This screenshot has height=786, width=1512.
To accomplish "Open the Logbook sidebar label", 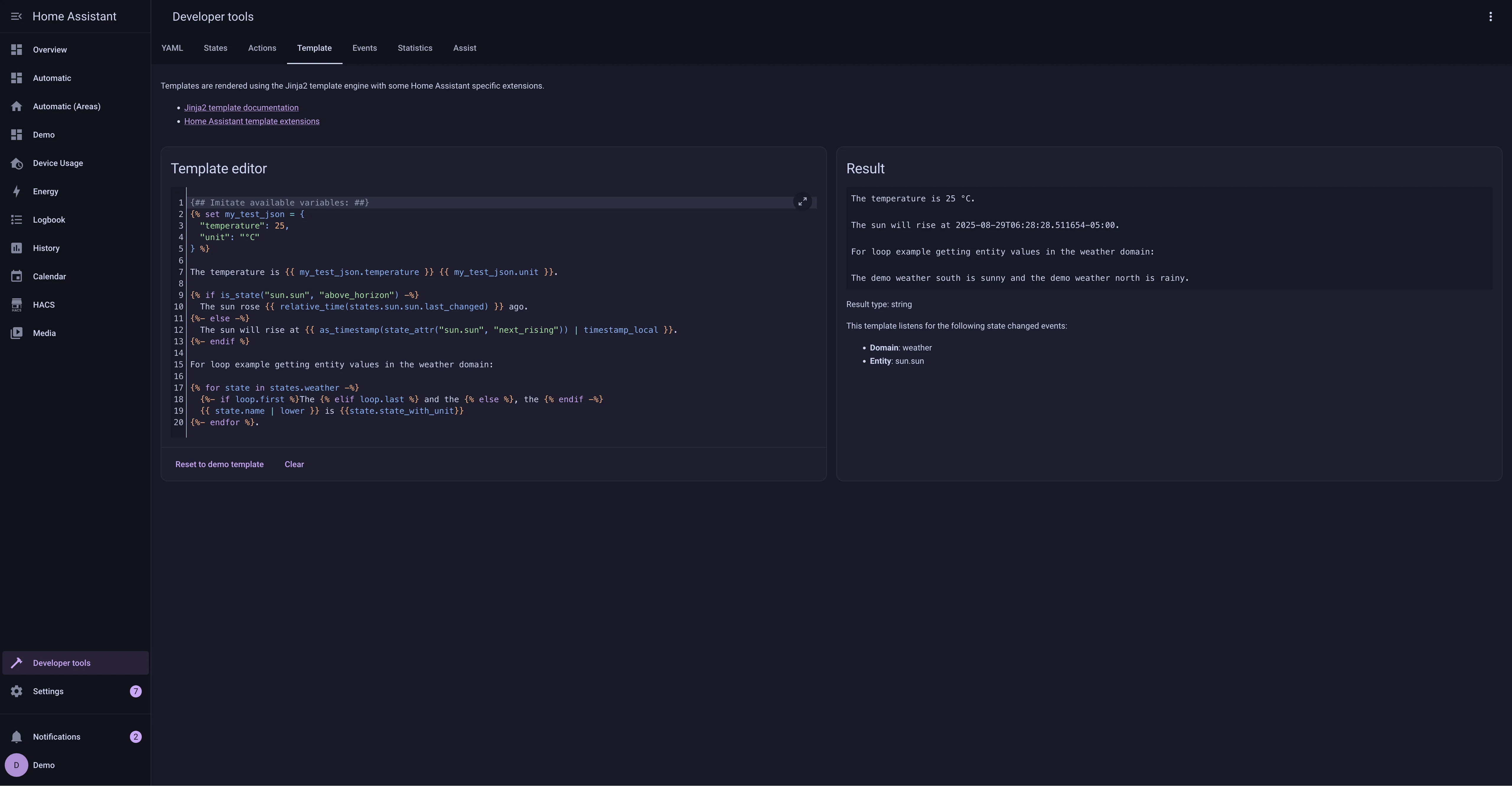I will coord(49,220).
